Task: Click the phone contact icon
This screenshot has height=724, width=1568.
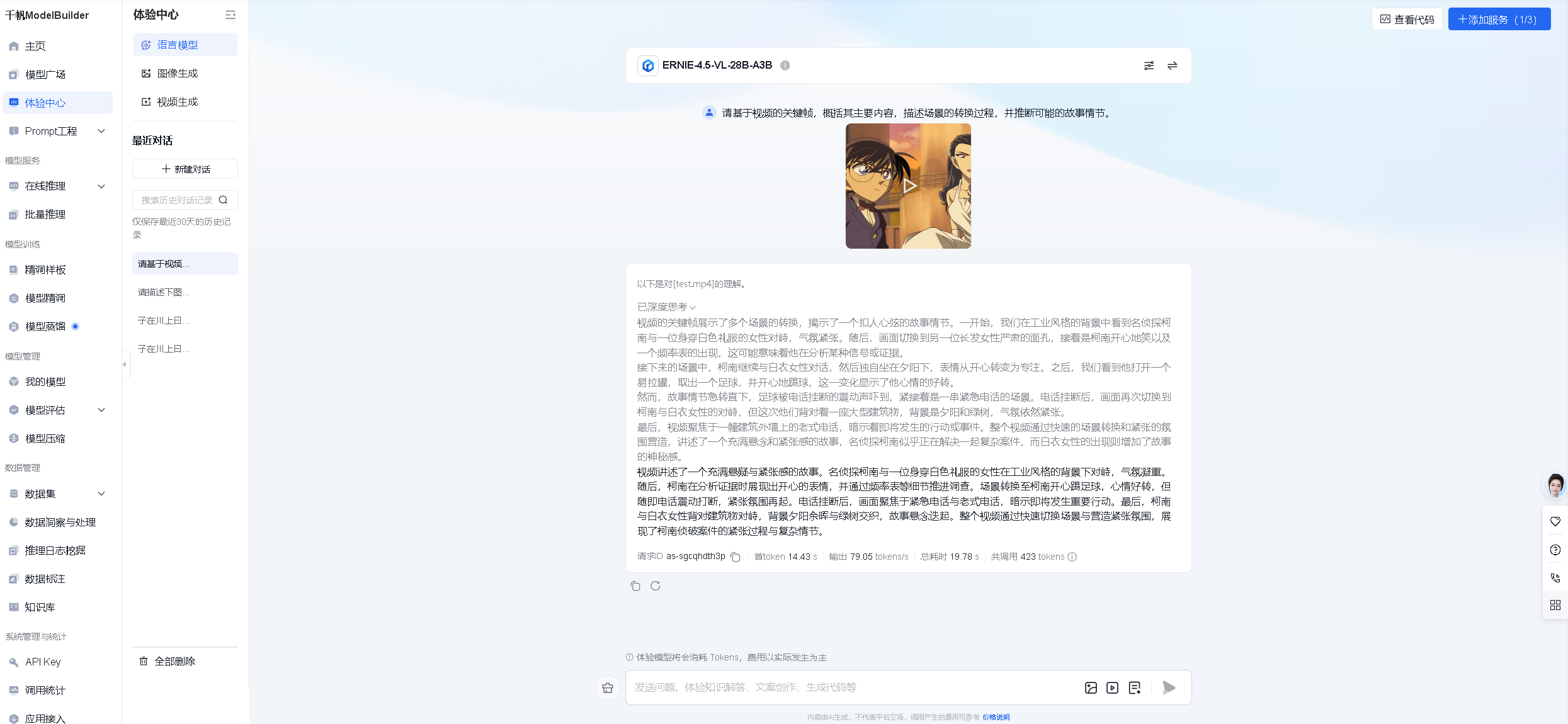Action: (1555, 578)
